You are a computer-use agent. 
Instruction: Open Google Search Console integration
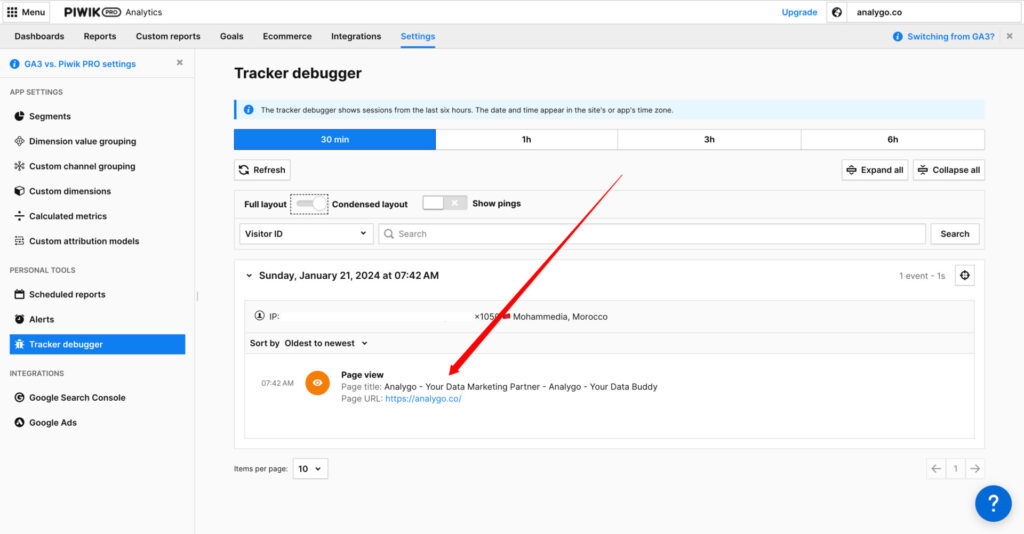point(77,397)
